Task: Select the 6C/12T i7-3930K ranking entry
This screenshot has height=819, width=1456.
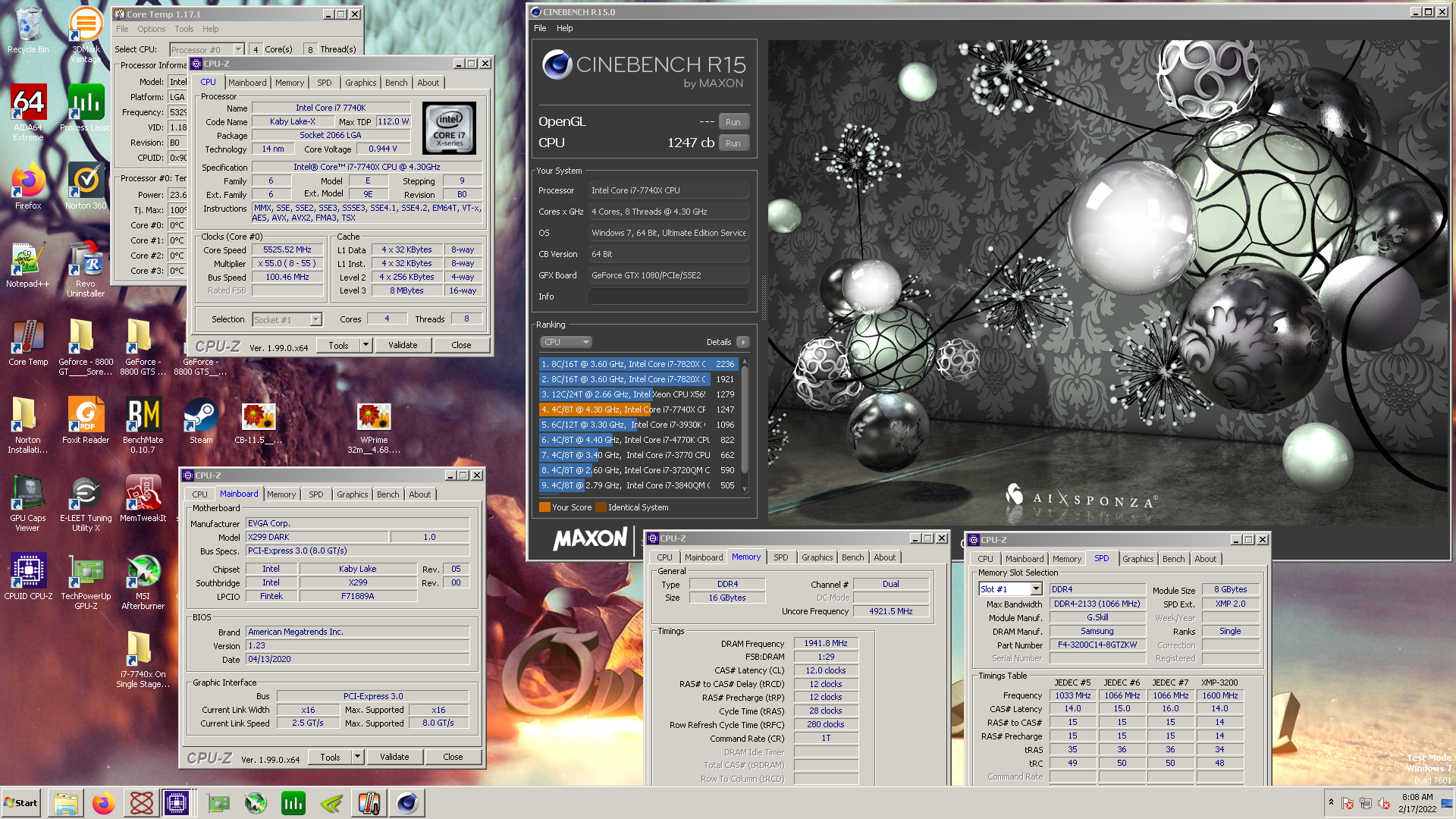Action: pyautogui.click(x=638, y=425)
